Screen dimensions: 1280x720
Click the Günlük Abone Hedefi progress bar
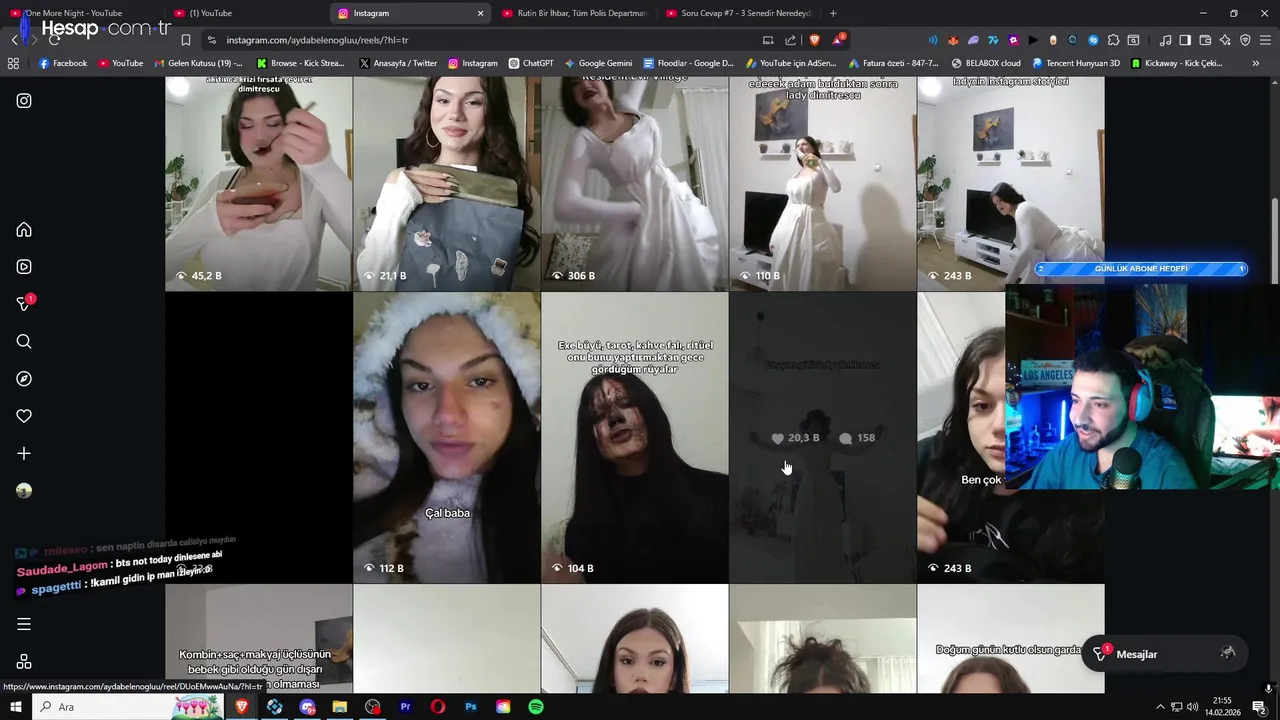click(1141, 269)
